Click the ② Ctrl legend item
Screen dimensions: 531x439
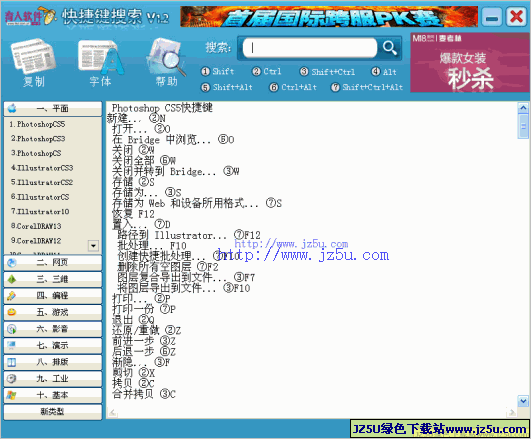click(x=267, y=71)
